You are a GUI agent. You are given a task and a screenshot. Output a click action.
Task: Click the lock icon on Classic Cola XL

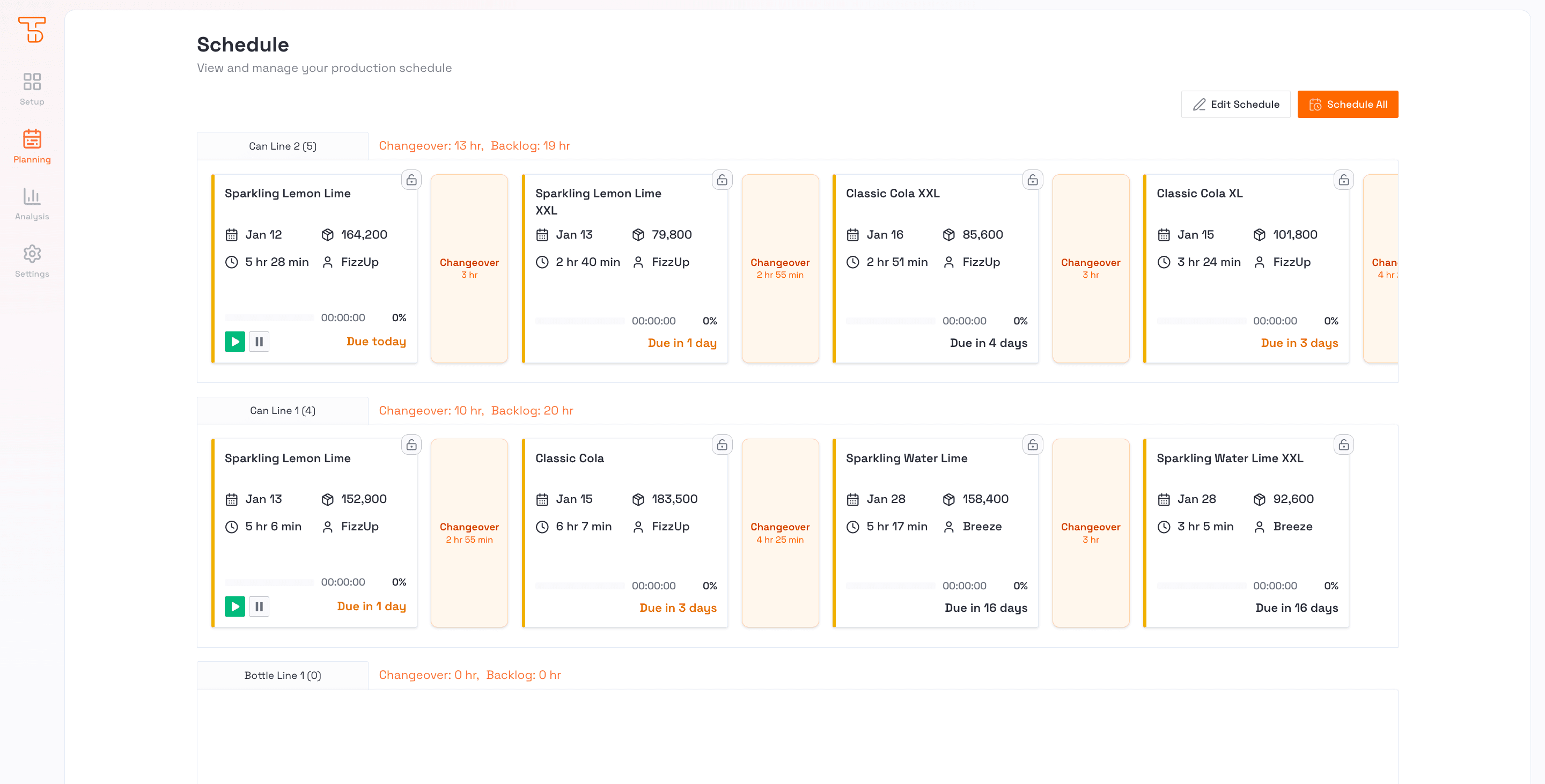pos(1344,179)
